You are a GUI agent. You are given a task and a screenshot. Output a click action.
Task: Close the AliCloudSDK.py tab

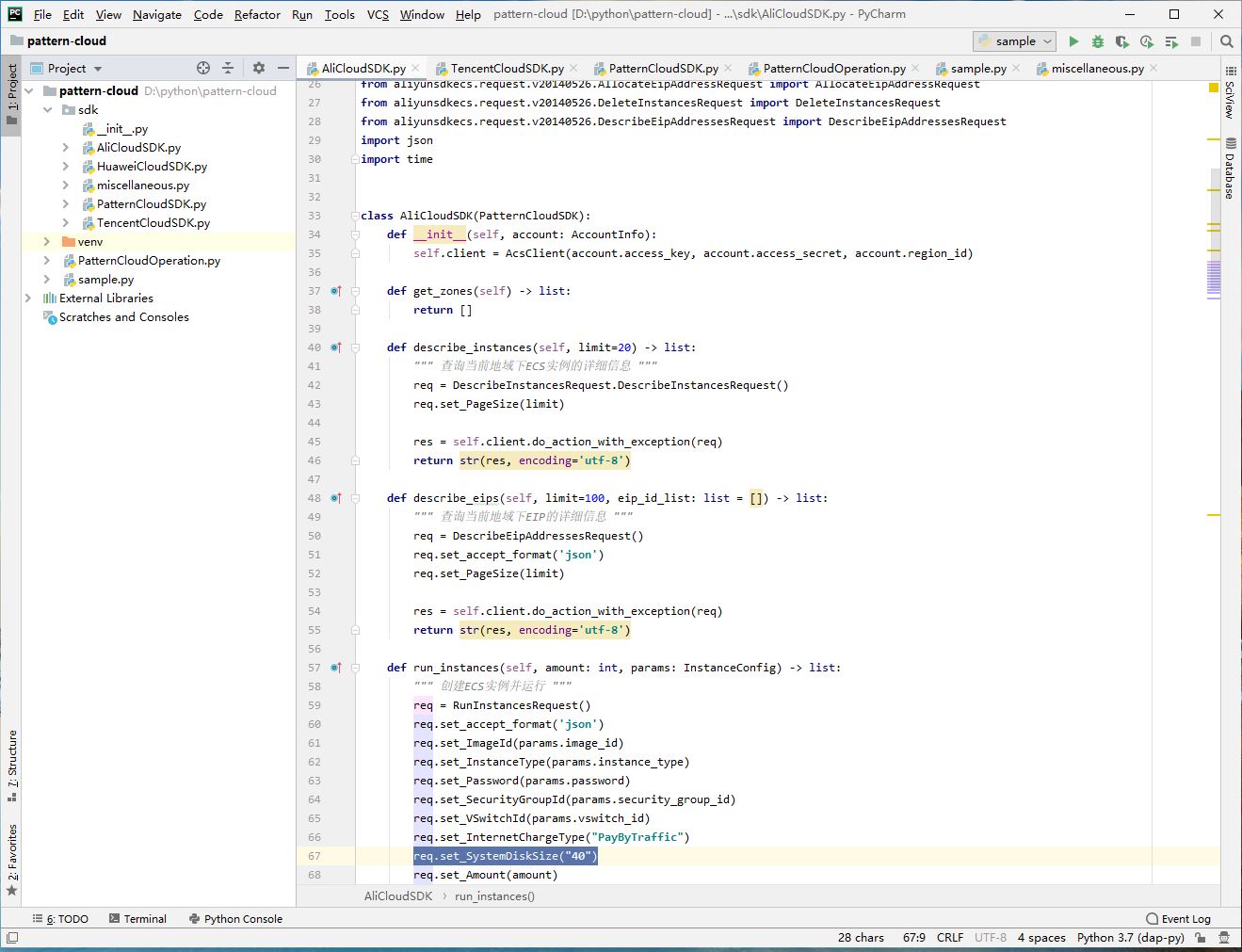(x=415, y=68)
